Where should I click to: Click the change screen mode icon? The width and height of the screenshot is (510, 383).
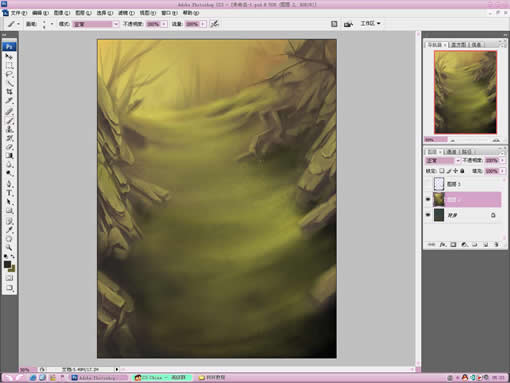tap(9, 287)
